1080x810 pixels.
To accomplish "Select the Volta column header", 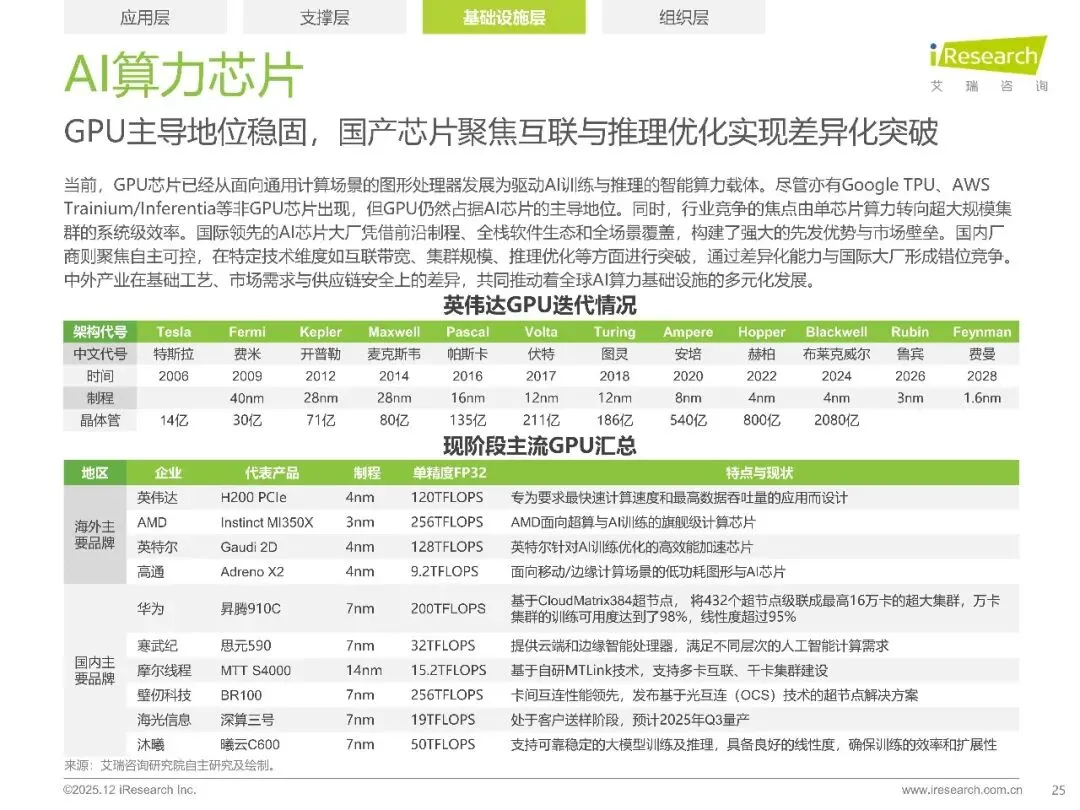I will click(x=541, y=331).
